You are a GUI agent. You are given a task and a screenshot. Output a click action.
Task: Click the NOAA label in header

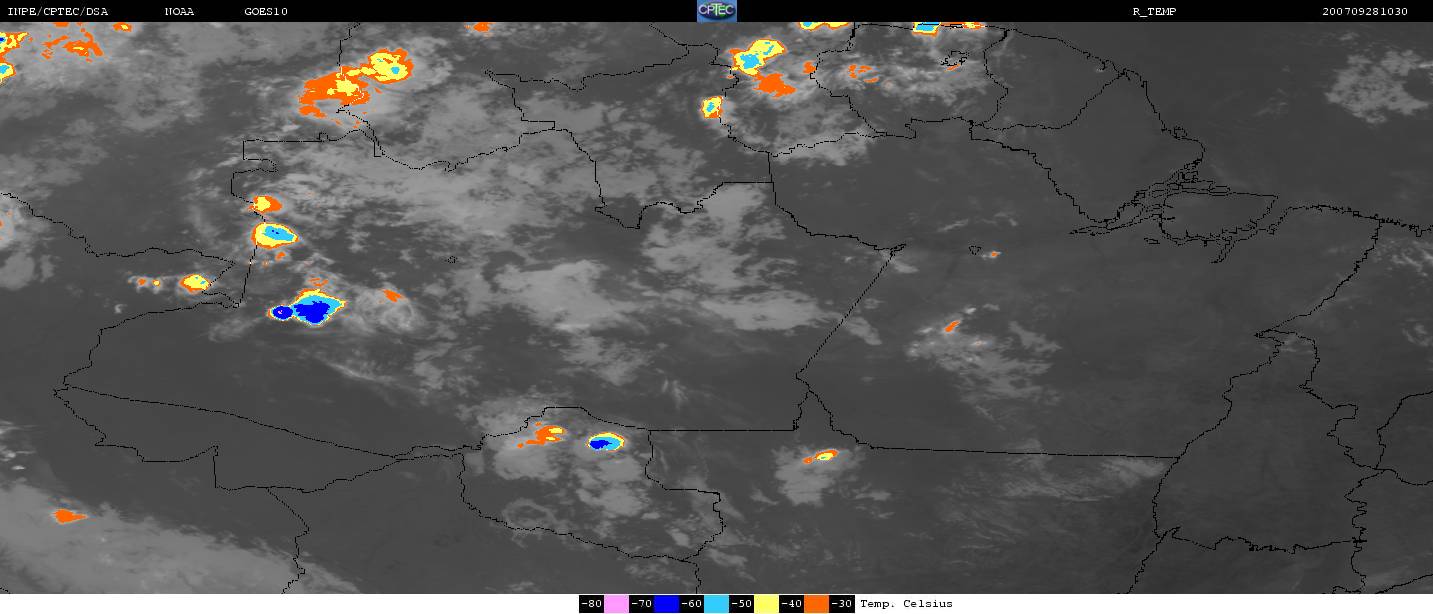click(x=179, y=11)
